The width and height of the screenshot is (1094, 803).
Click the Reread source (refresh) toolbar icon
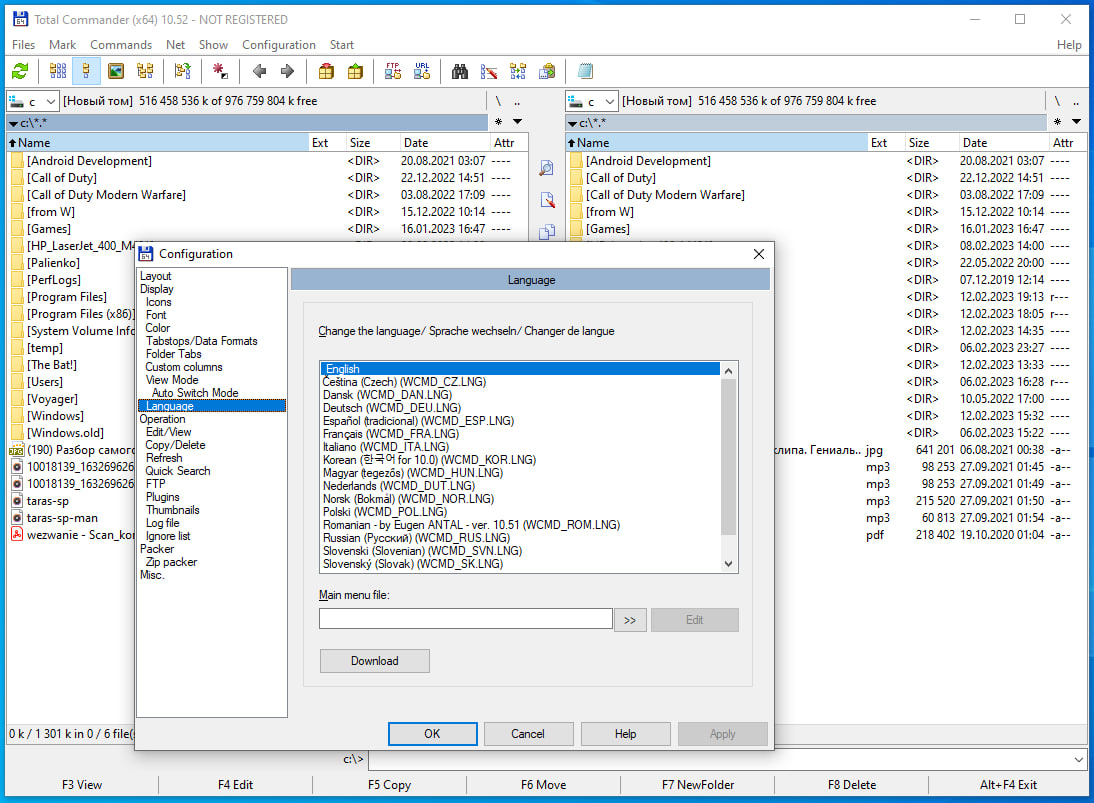coord(20,71)
